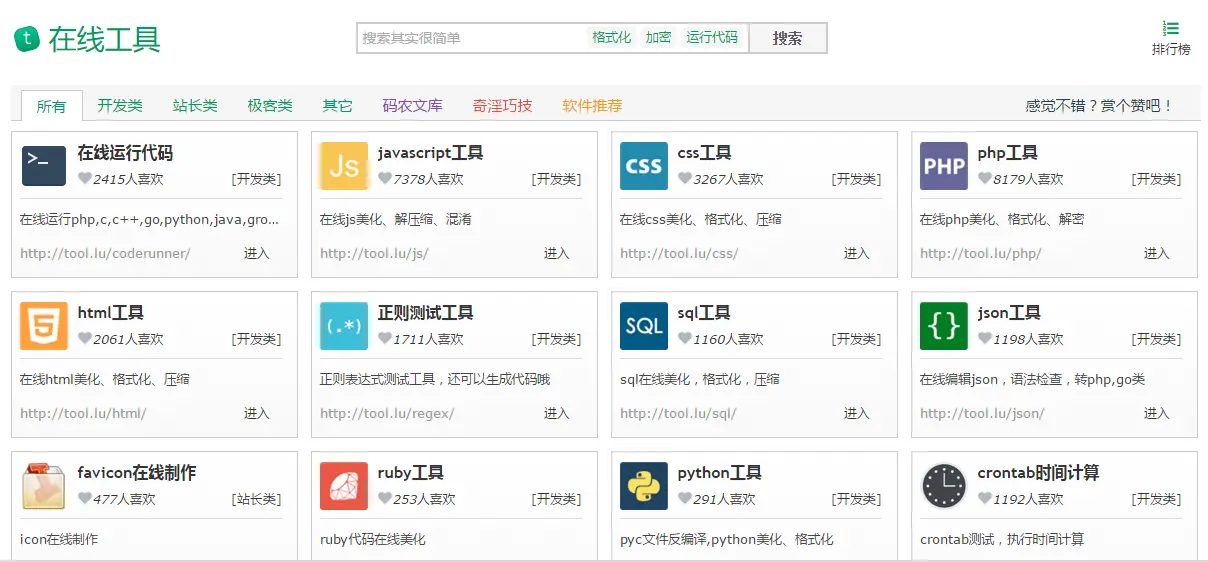Click 进入 on the css工具 card
Image resolution: width=1208 pixels, height=562 pixels.
[857, 254]
